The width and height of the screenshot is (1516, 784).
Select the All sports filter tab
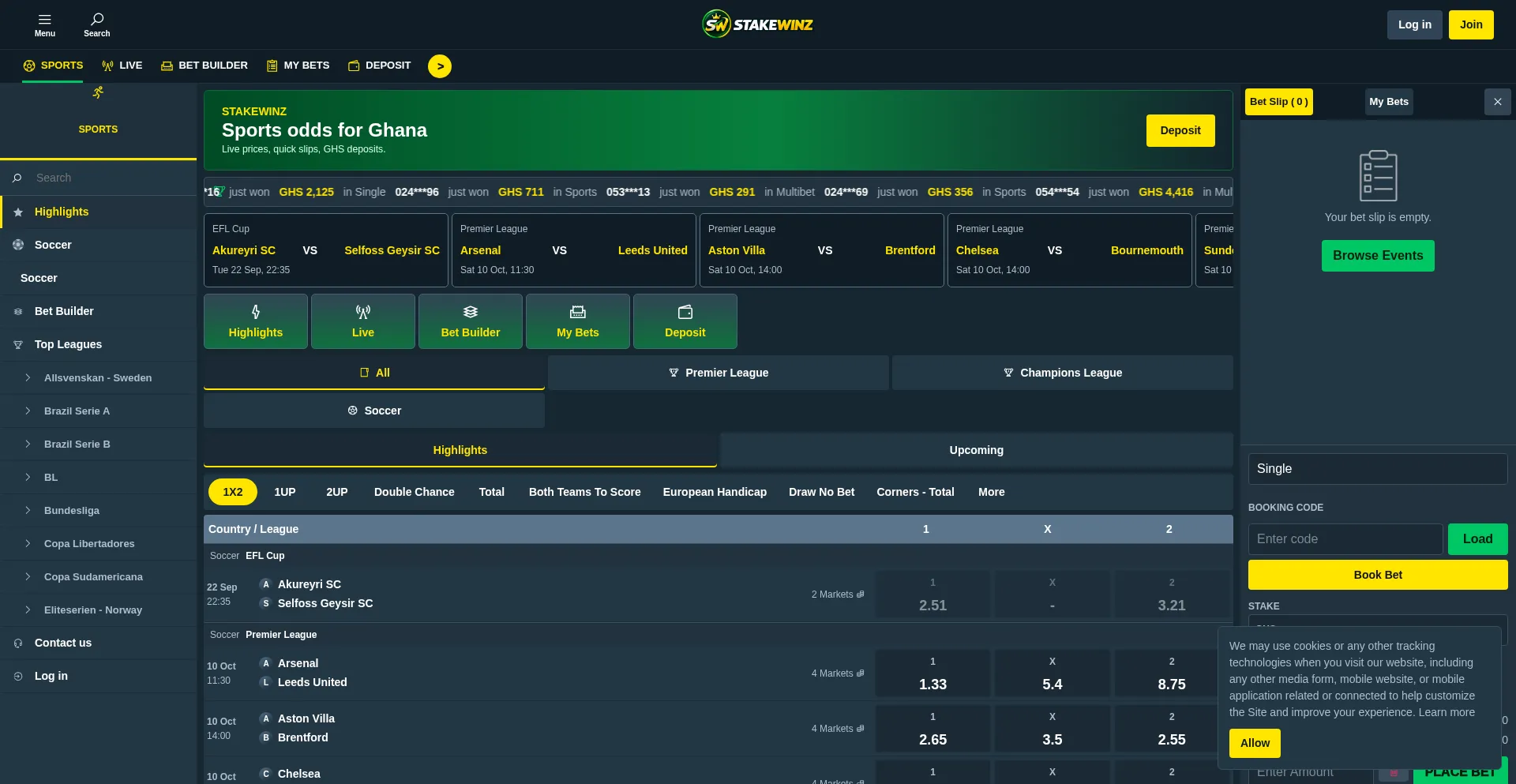coord(374,373)
